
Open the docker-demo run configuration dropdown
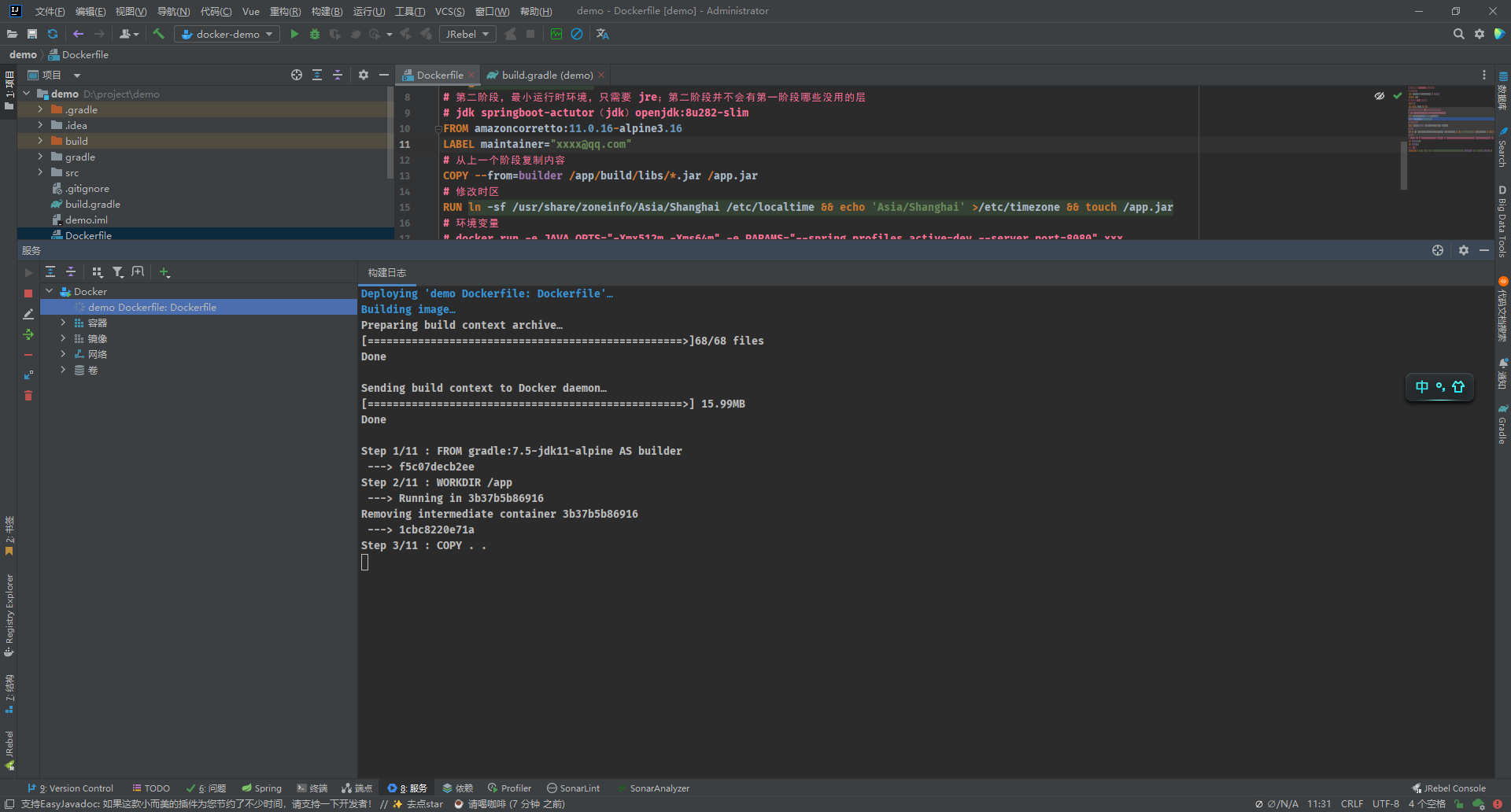[x=227, y=34]
